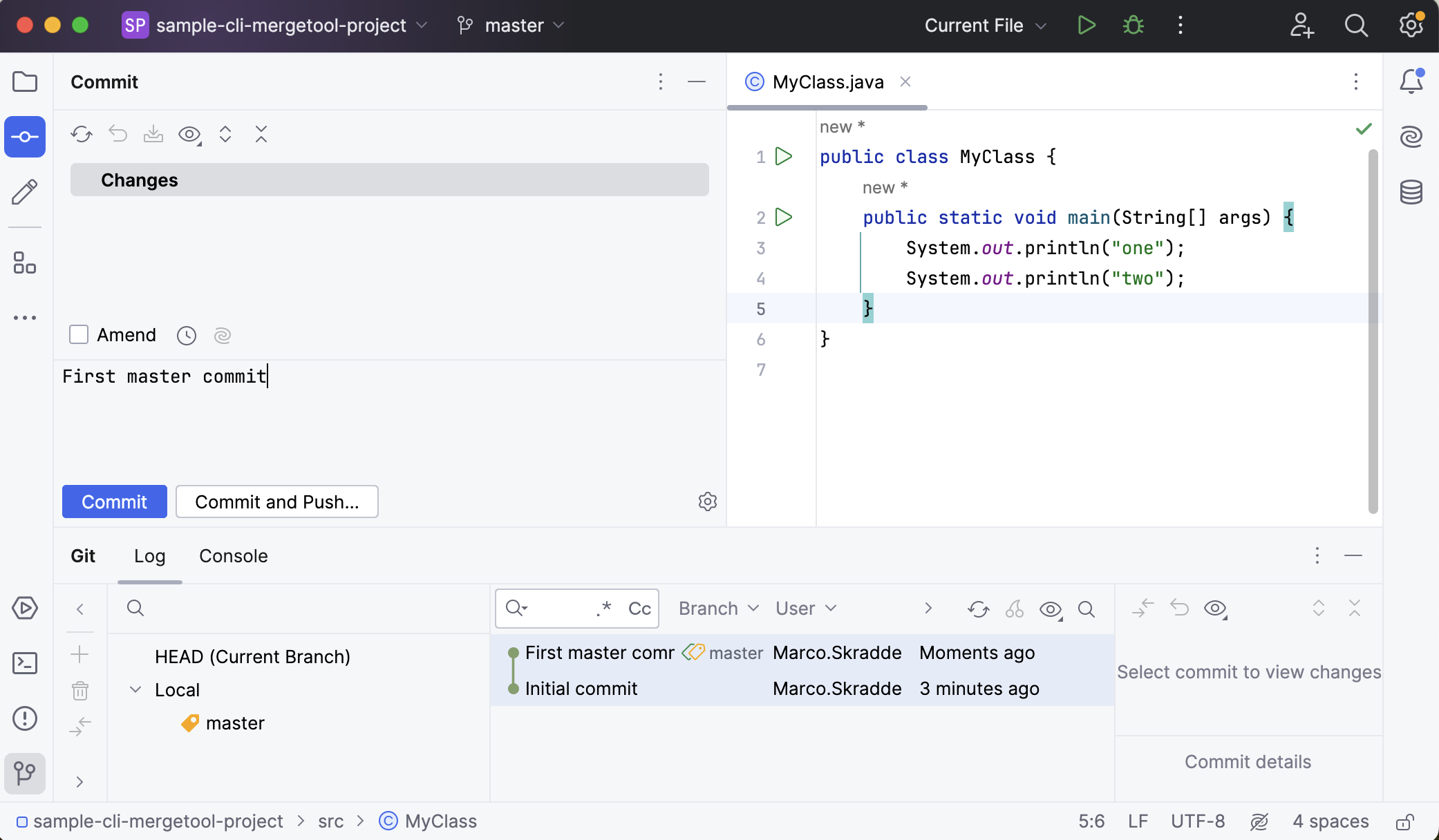Click the refresh/update icon in Commit panel
The image size is (1439, 840).
(82, 134)
